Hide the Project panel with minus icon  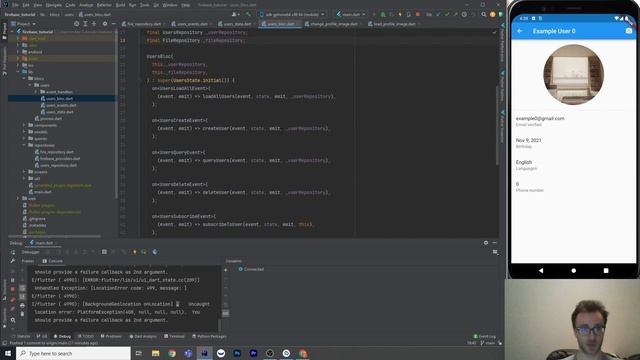(113, 24)
